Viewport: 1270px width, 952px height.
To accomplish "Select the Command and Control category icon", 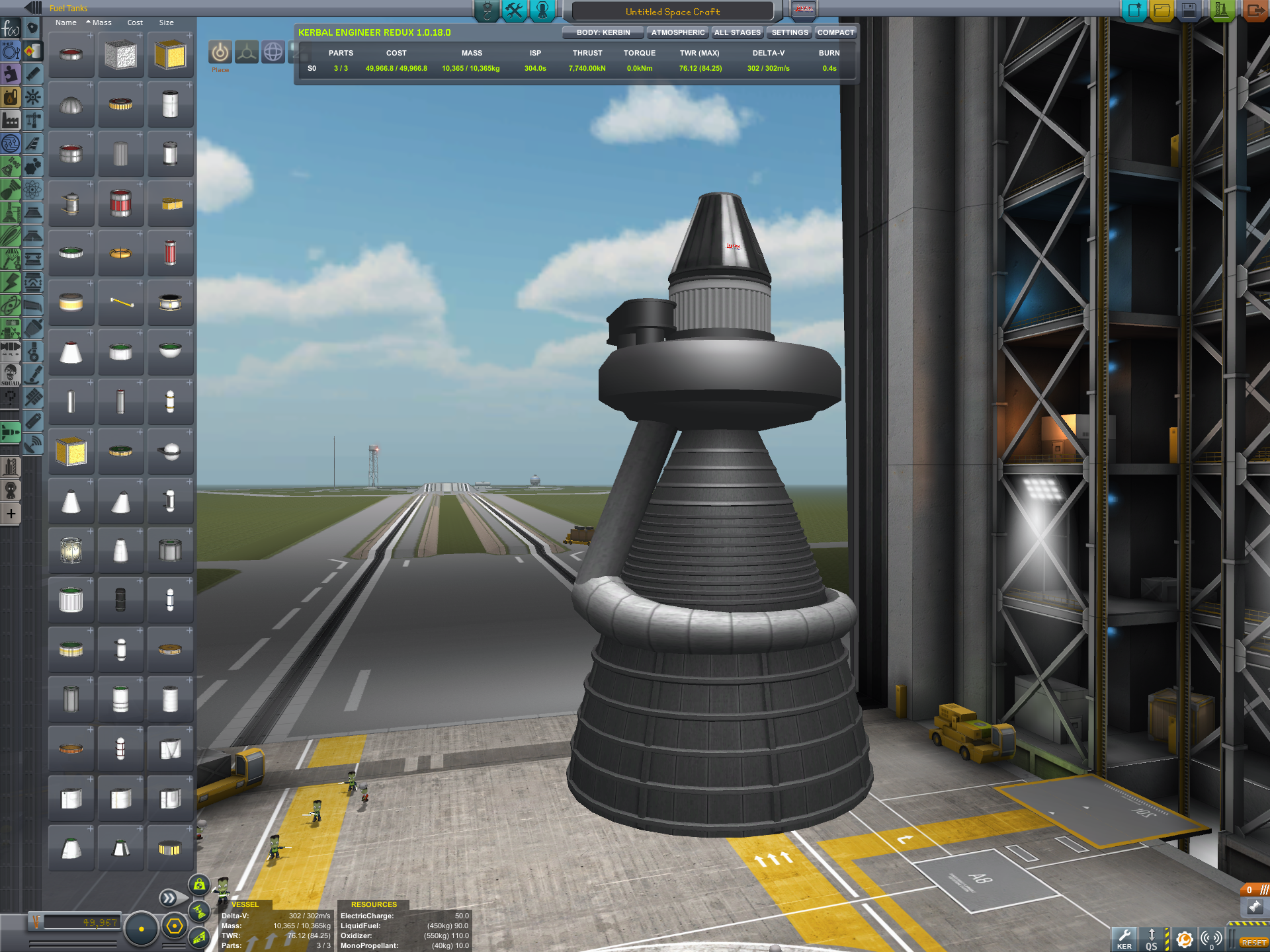I will pyautogui.click(x=32, y=97).
